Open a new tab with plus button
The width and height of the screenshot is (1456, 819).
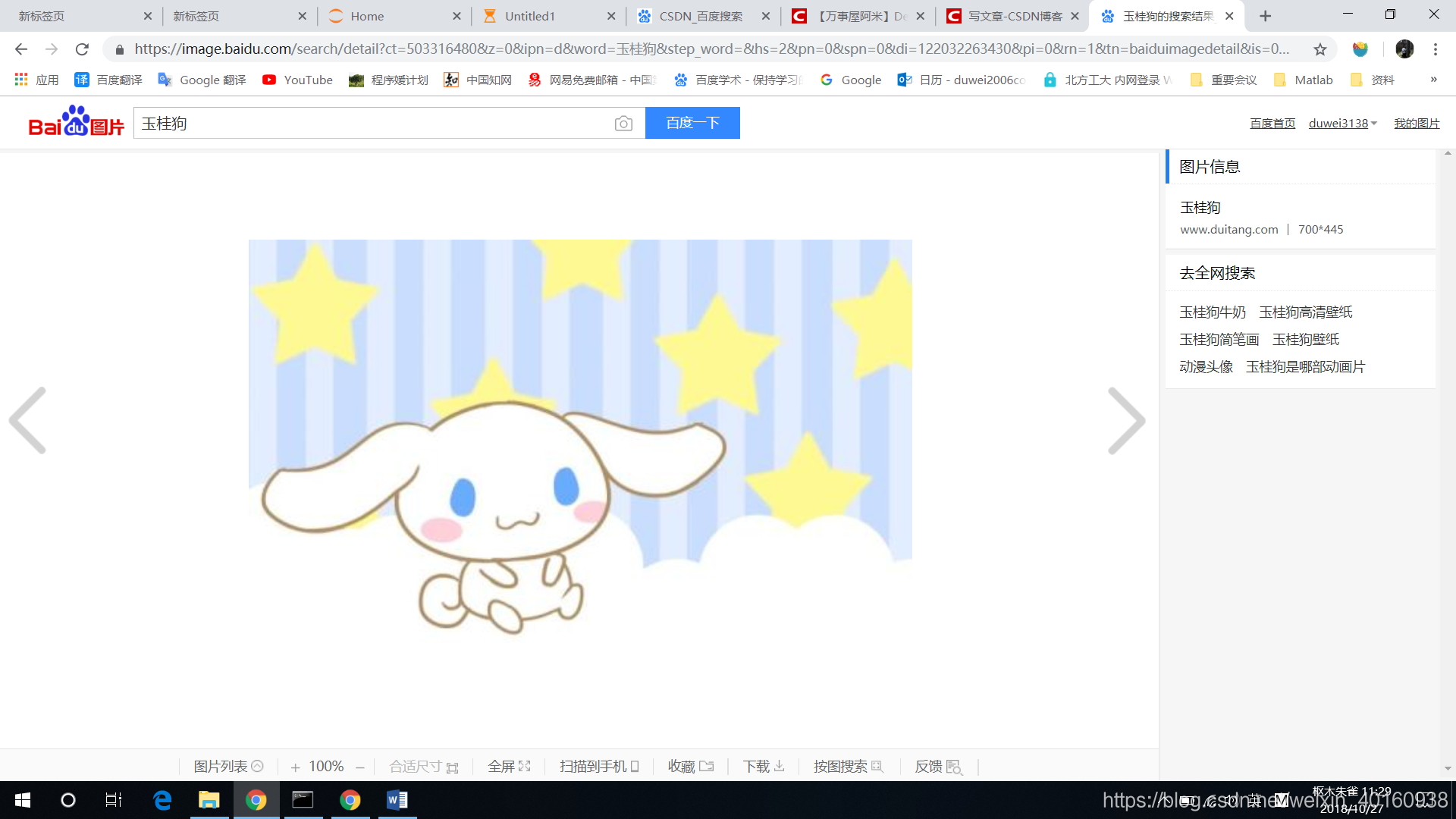click(x=1265, y=16)
